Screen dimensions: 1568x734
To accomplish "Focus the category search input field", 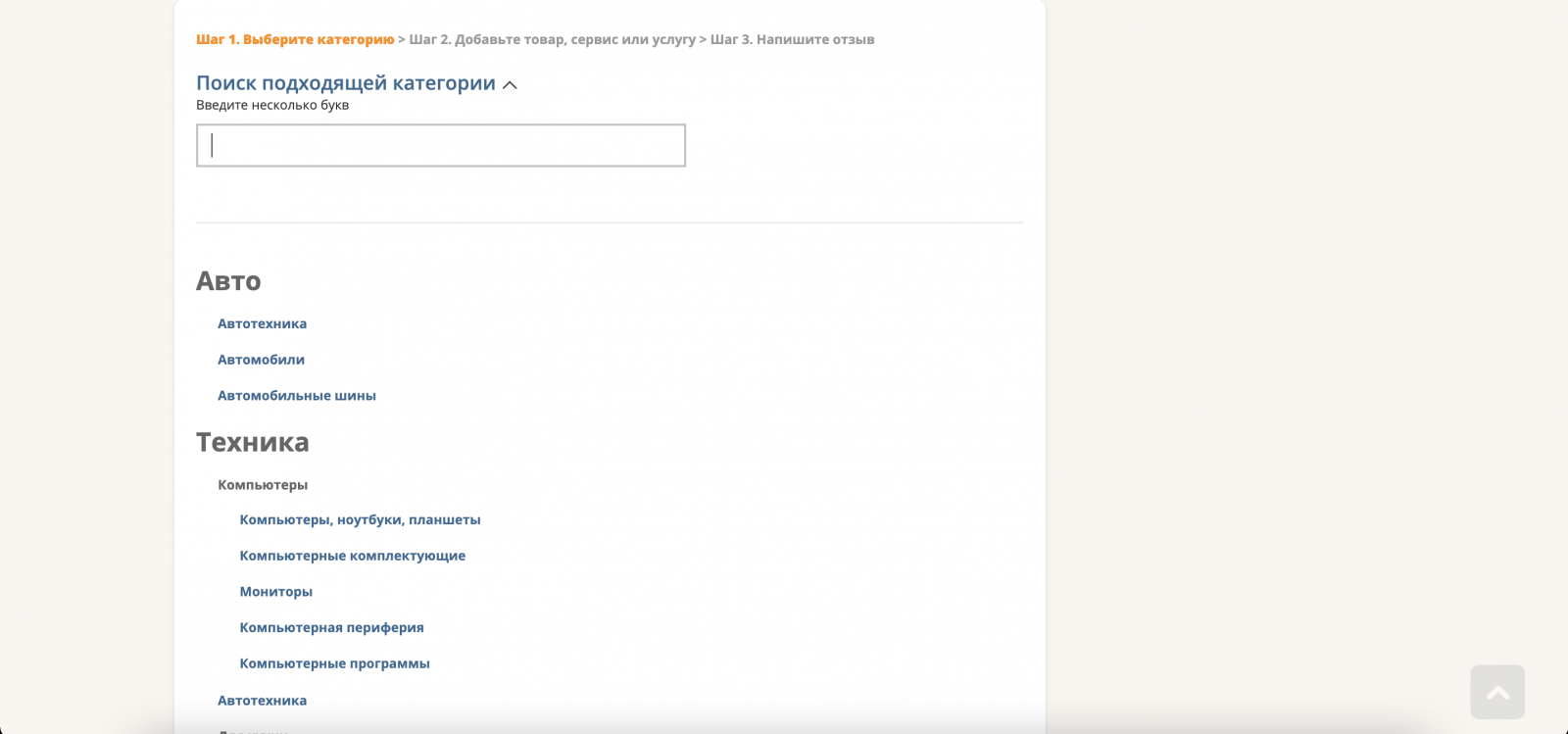I will 441,145.
